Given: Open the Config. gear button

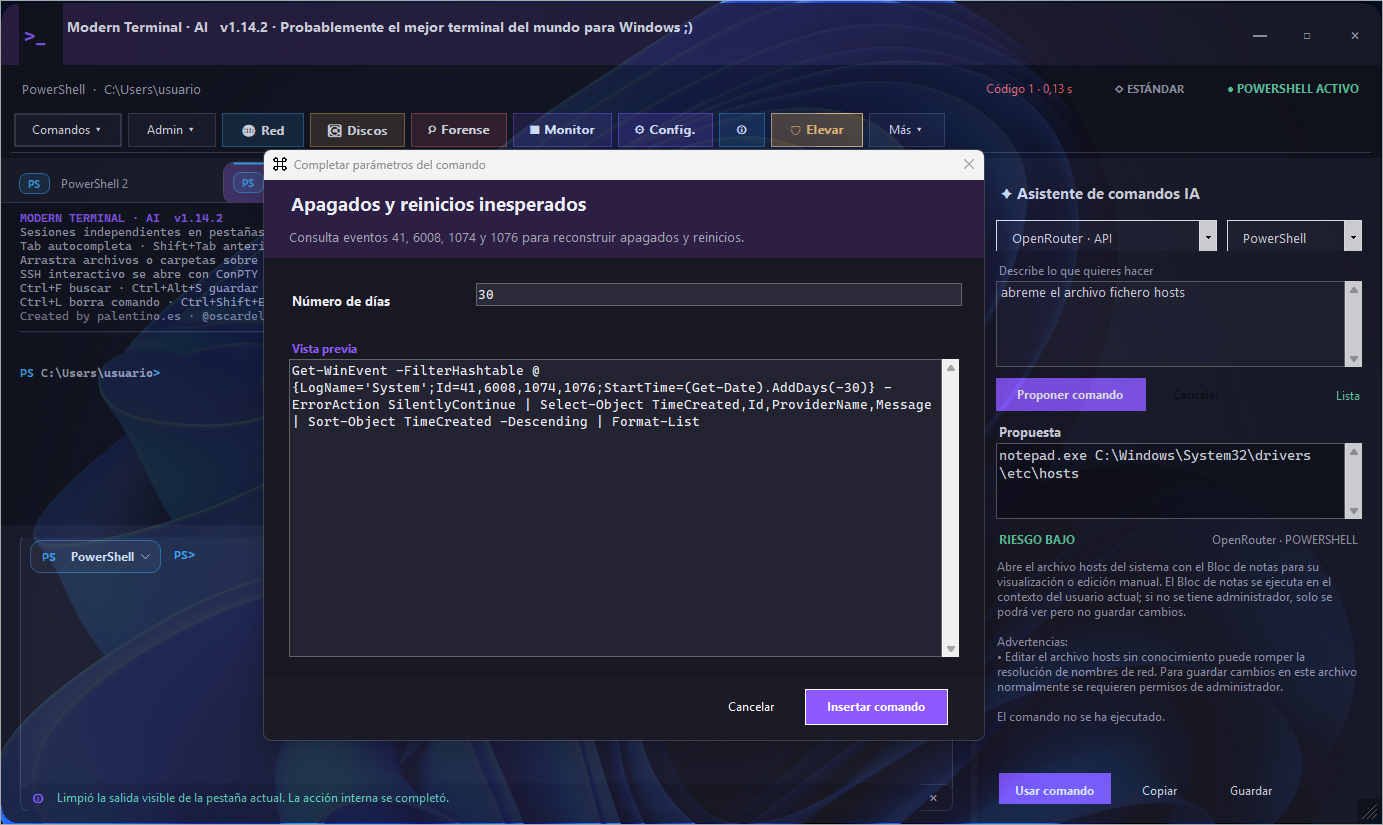Looking at the screenshot, I should click(664, 130).
